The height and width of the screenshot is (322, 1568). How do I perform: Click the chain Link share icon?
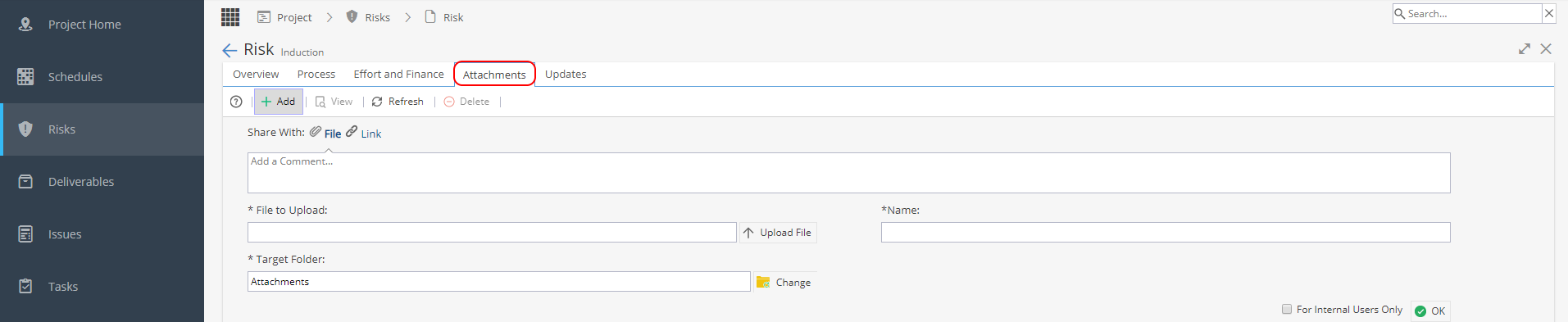pyautogui.click(x=351, y=132)
